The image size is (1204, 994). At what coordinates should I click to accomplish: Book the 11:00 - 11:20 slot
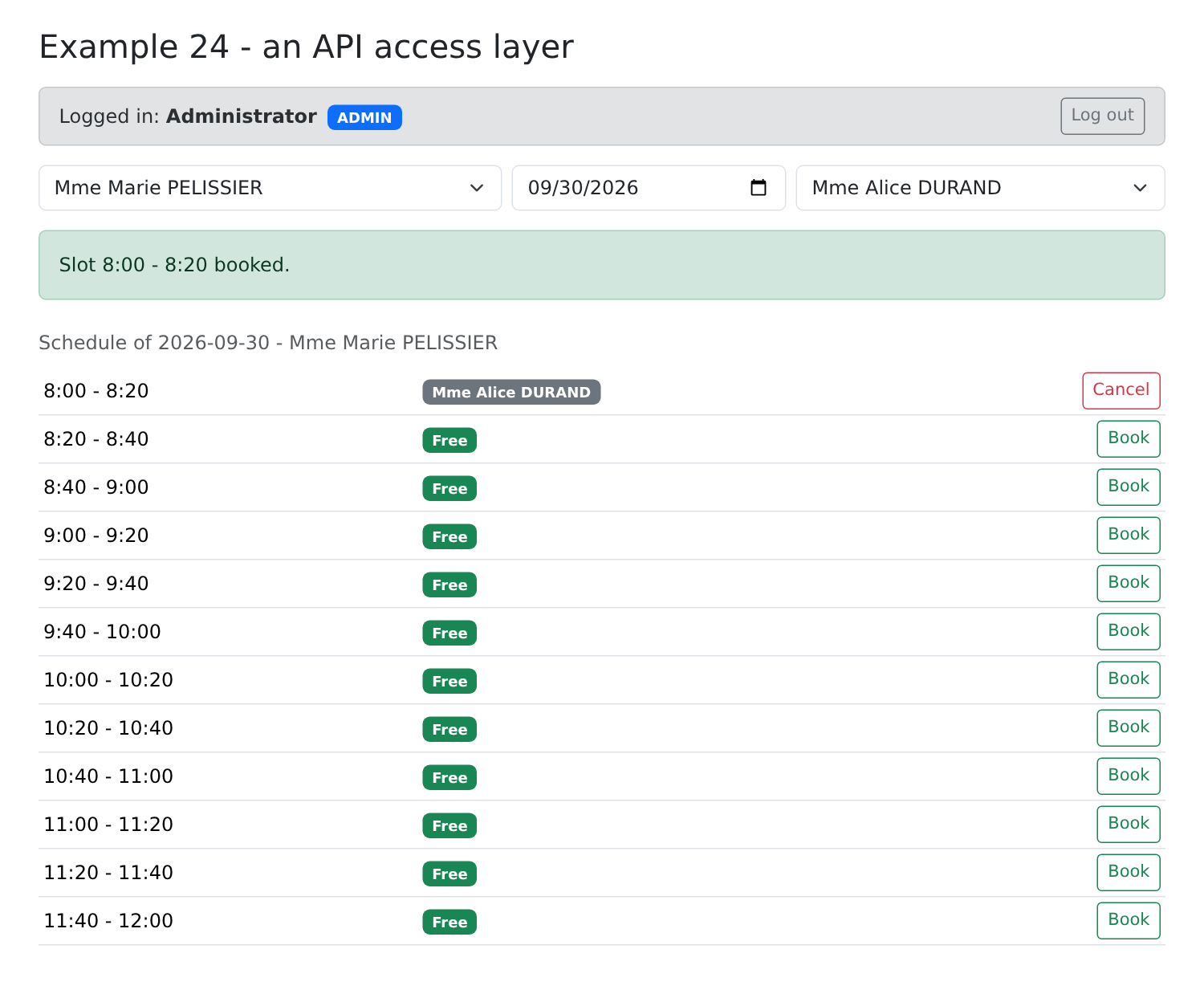point(1129,824)
